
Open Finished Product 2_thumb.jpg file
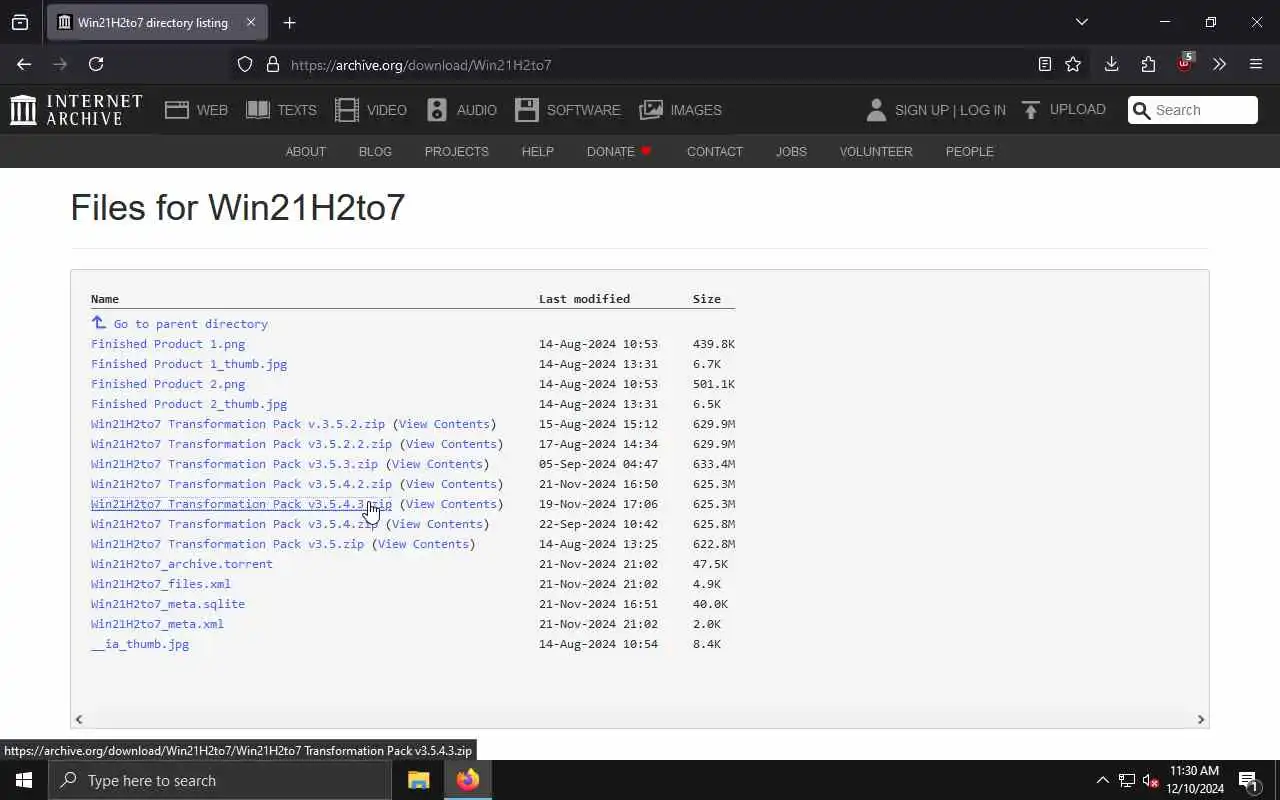click(x=189, y=404)
